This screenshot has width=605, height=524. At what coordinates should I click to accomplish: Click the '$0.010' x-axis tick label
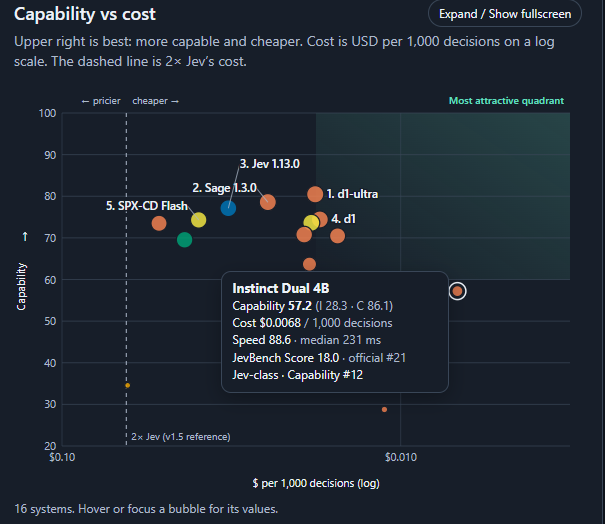coord(401,457)
